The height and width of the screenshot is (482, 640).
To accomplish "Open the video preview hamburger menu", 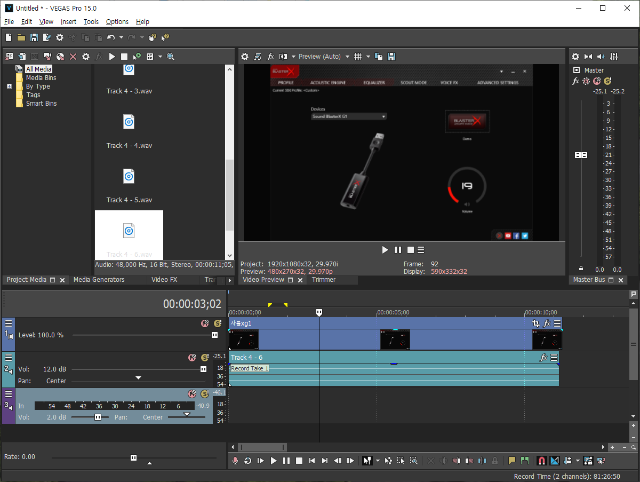I will pyautogui.click(x=421, y=250).
